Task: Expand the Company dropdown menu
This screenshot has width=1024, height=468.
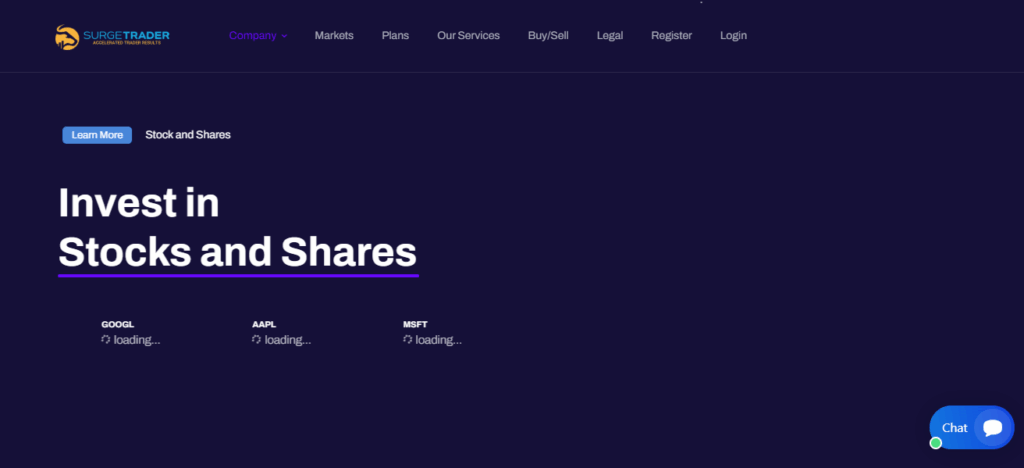Action: [x=258, y=36]
